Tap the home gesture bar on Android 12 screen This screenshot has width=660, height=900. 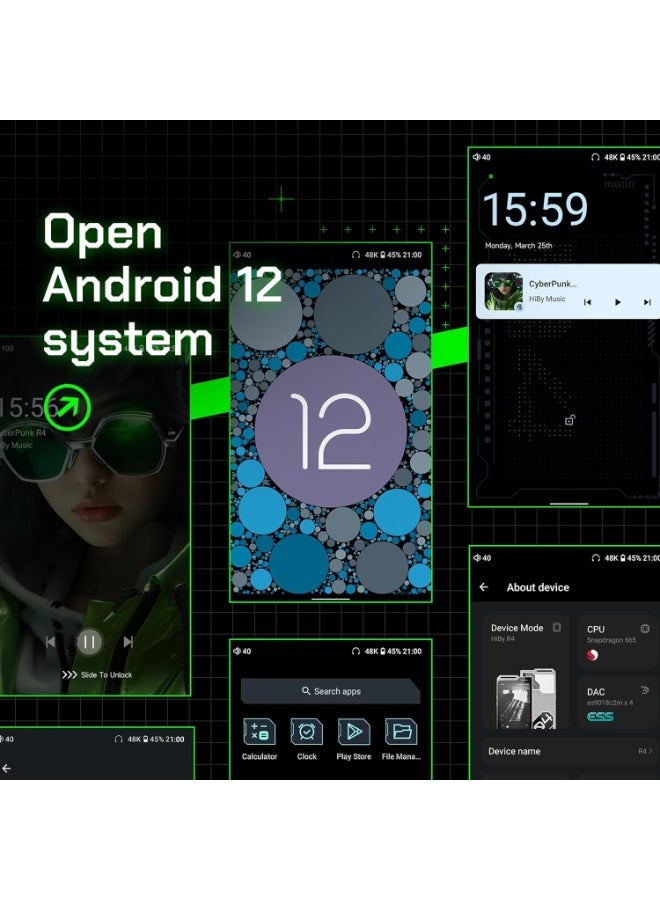[331, 598]
